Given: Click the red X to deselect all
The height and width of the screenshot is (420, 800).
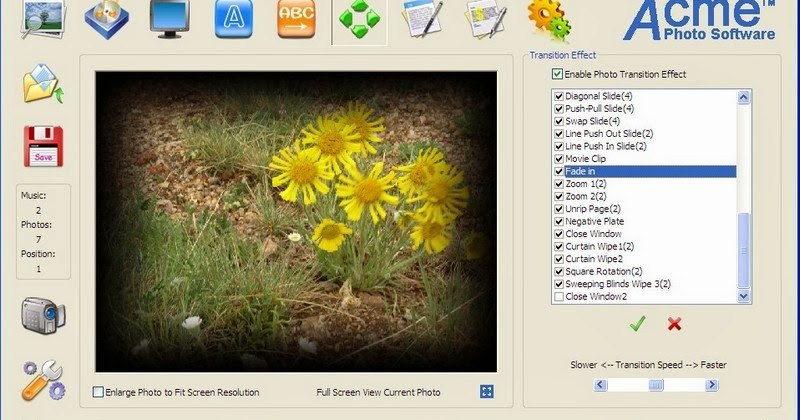Looking at the screenshot, I should [x=674, y=324].
